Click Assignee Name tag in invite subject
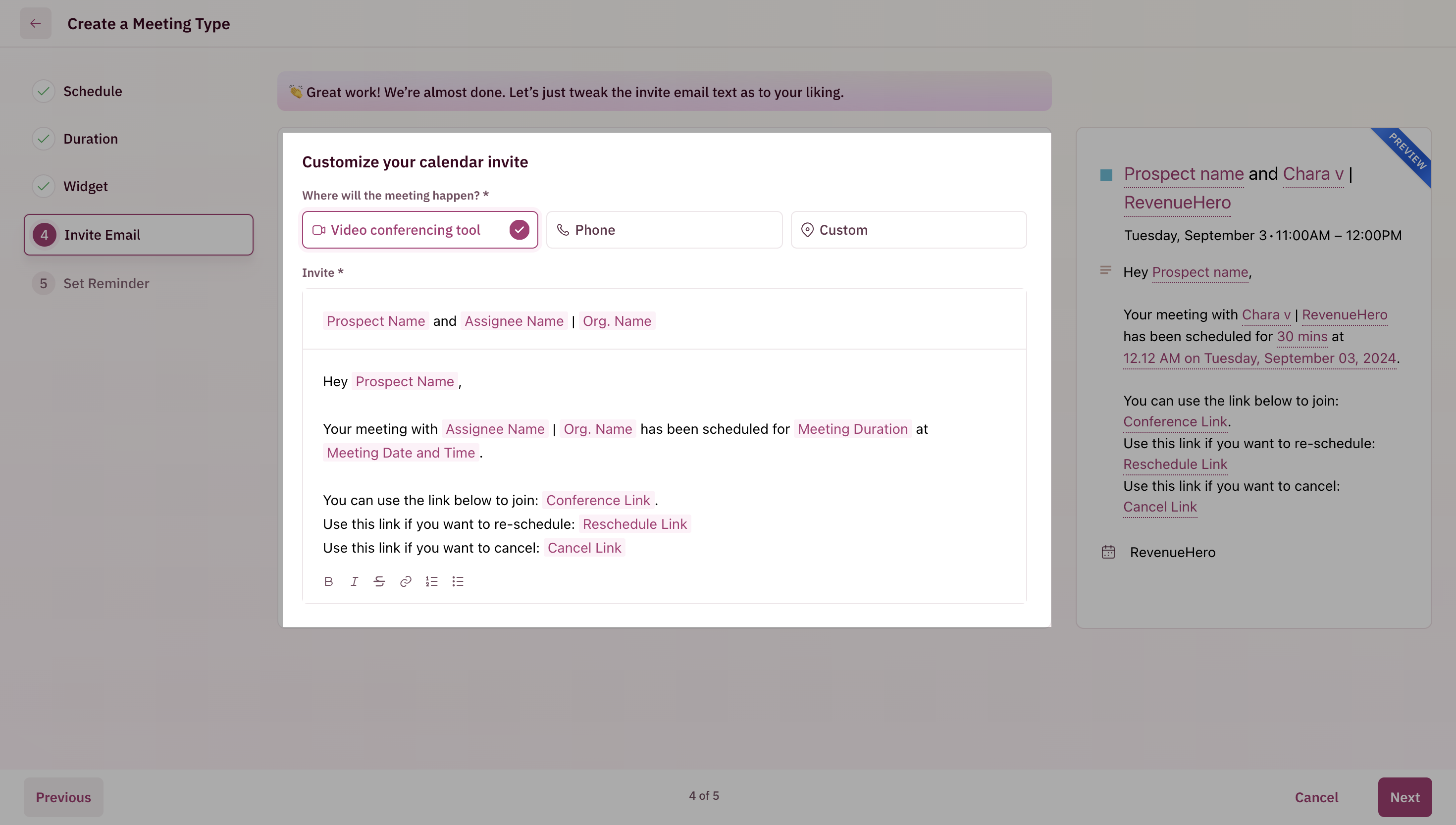The width and height of the screenshot is (1456, 825). point(514,321)
